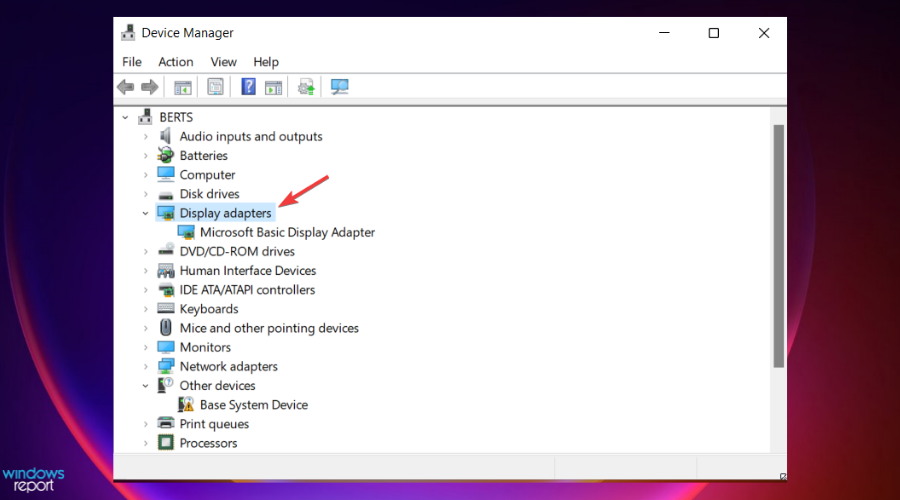Select the Processors label
Viewport: 900px width, 500px height.
click(208, 443)
